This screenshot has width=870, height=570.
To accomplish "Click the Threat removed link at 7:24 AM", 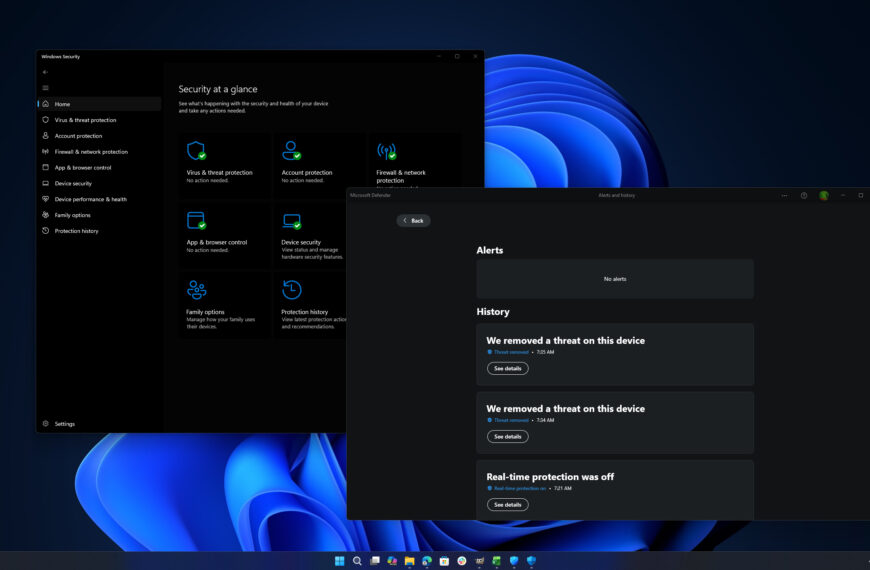I will click(511, 420).
